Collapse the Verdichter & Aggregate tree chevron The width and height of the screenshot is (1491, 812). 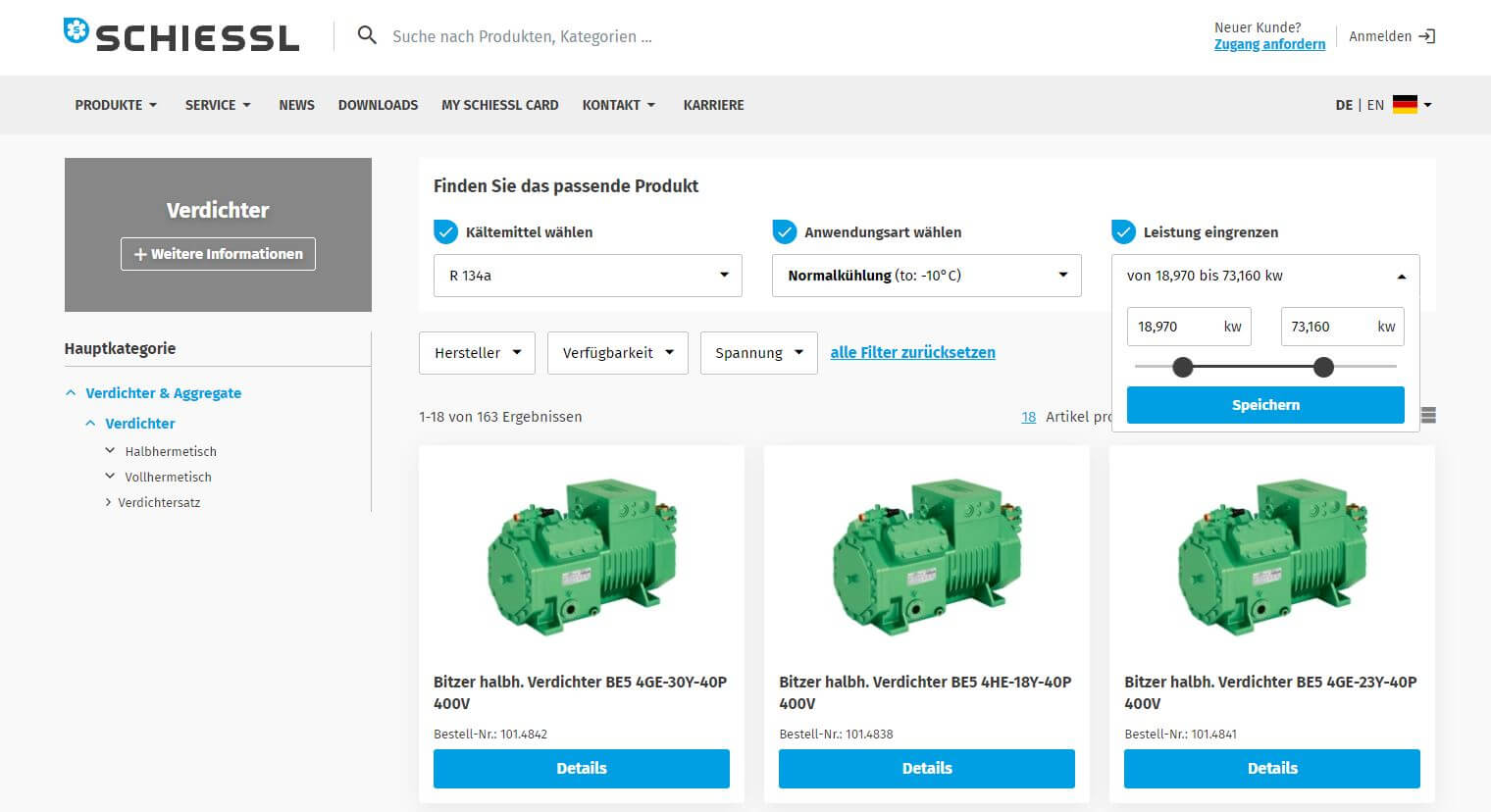[71, 393]
